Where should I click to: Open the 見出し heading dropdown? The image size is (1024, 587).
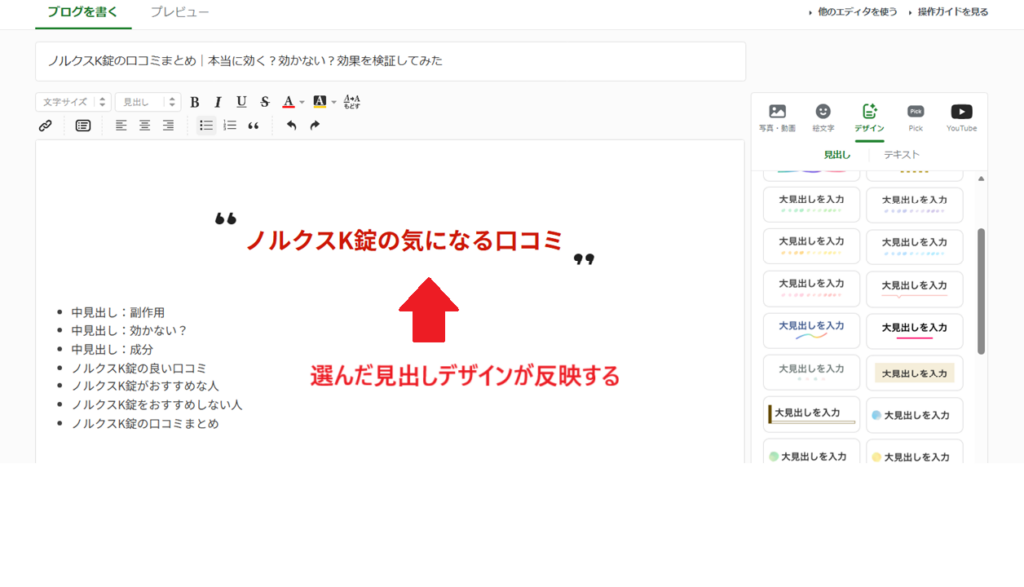coord(147,102)
